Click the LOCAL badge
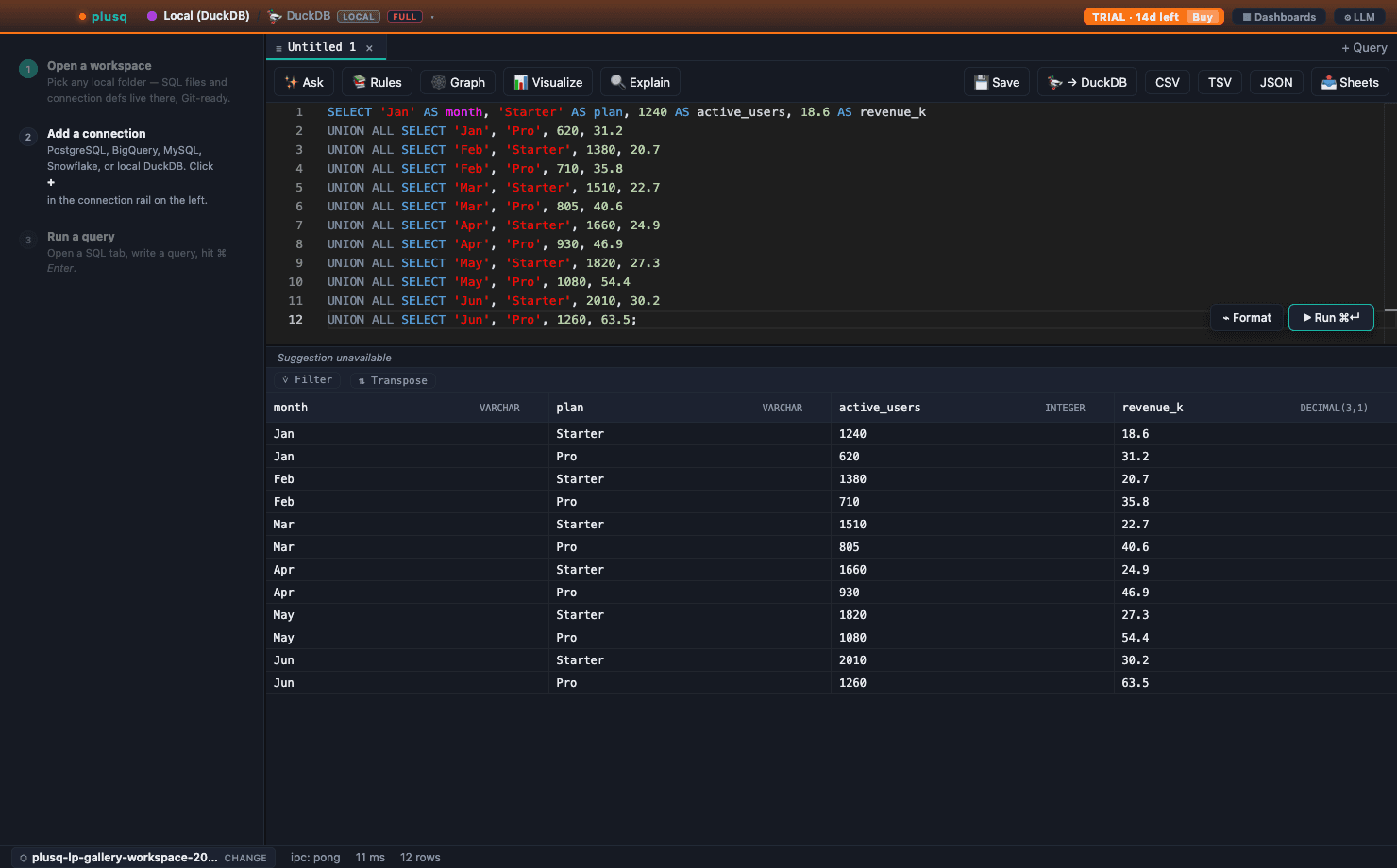1397x868 pixels. (359, 17)
